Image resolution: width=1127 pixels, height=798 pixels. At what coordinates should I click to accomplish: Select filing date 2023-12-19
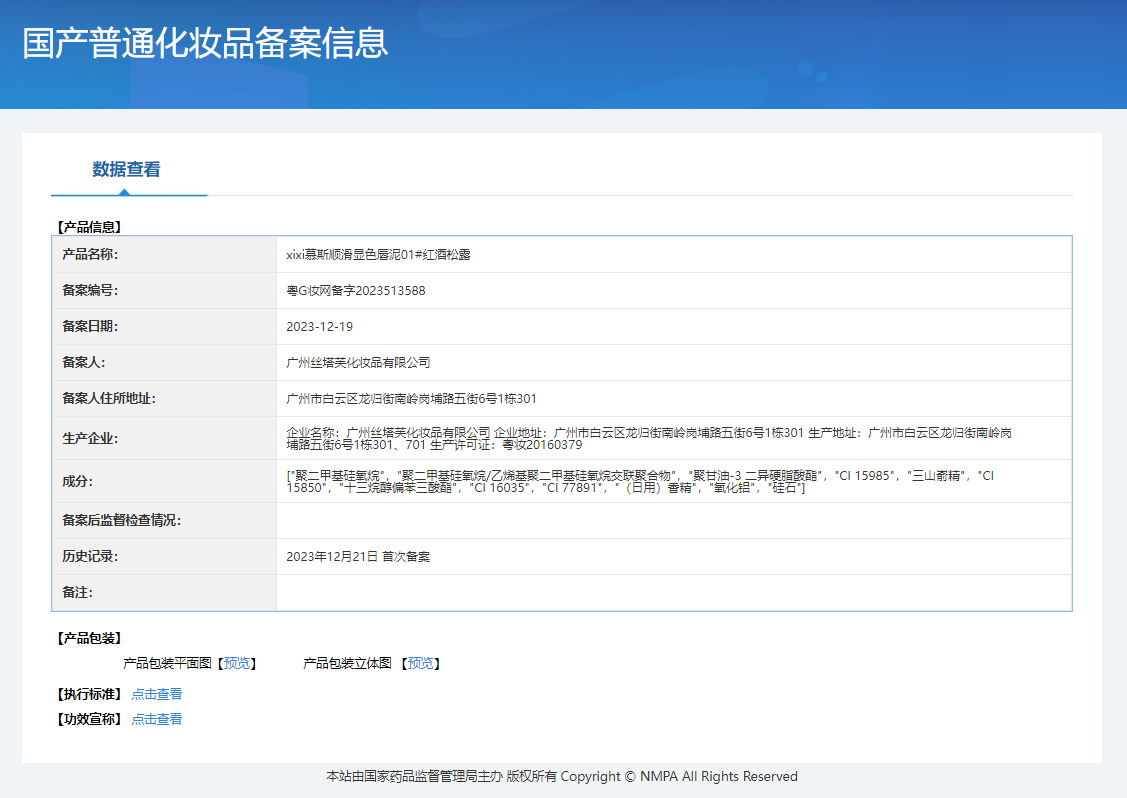click(x=319, y=326)
